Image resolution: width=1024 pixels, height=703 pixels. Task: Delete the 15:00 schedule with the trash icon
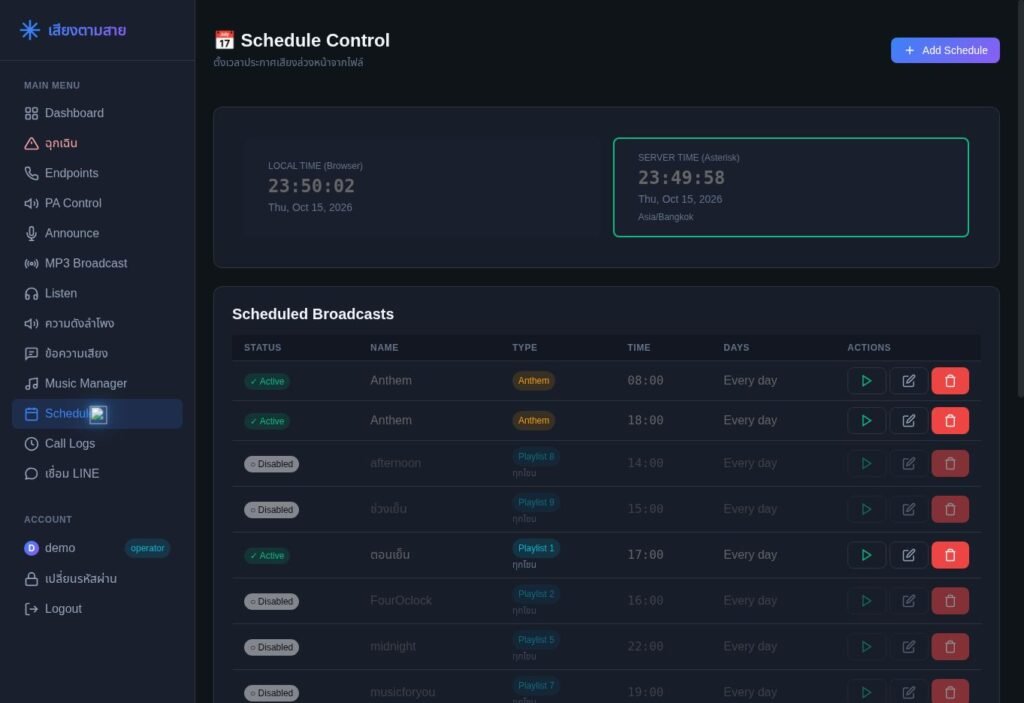(950, 509)
